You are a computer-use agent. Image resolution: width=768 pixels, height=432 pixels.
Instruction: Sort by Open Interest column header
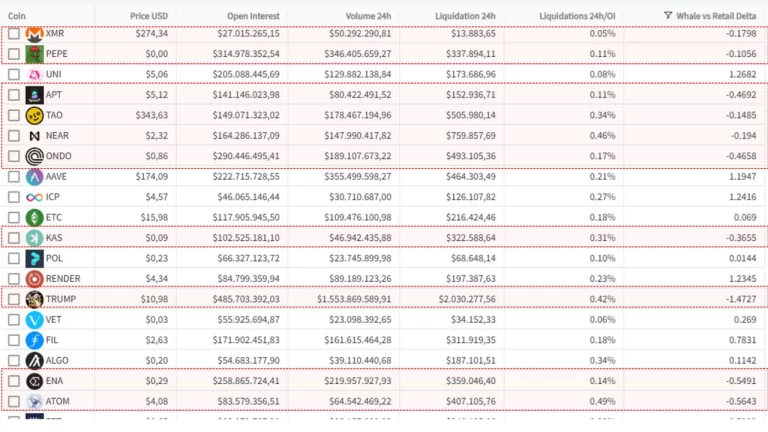(253, 16)
